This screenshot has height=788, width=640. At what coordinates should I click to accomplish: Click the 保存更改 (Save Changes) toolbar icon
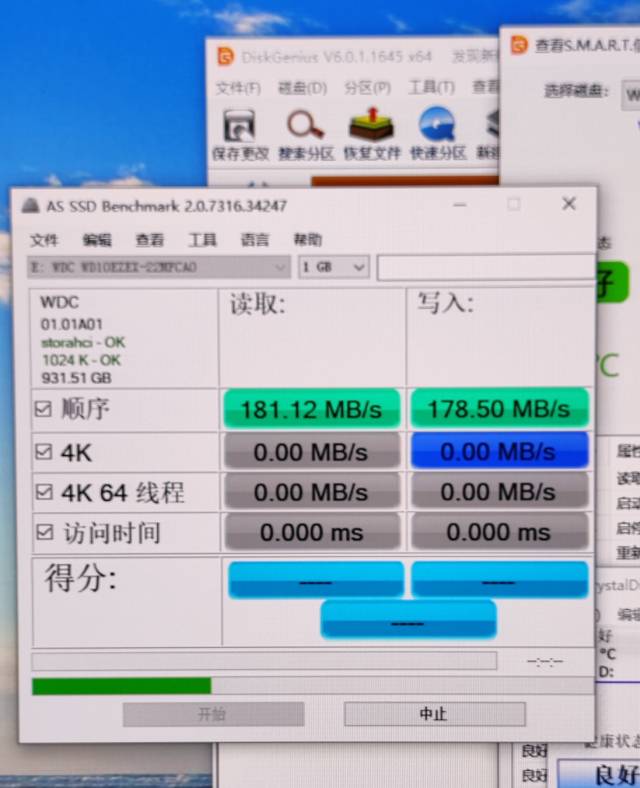point(239,127)
